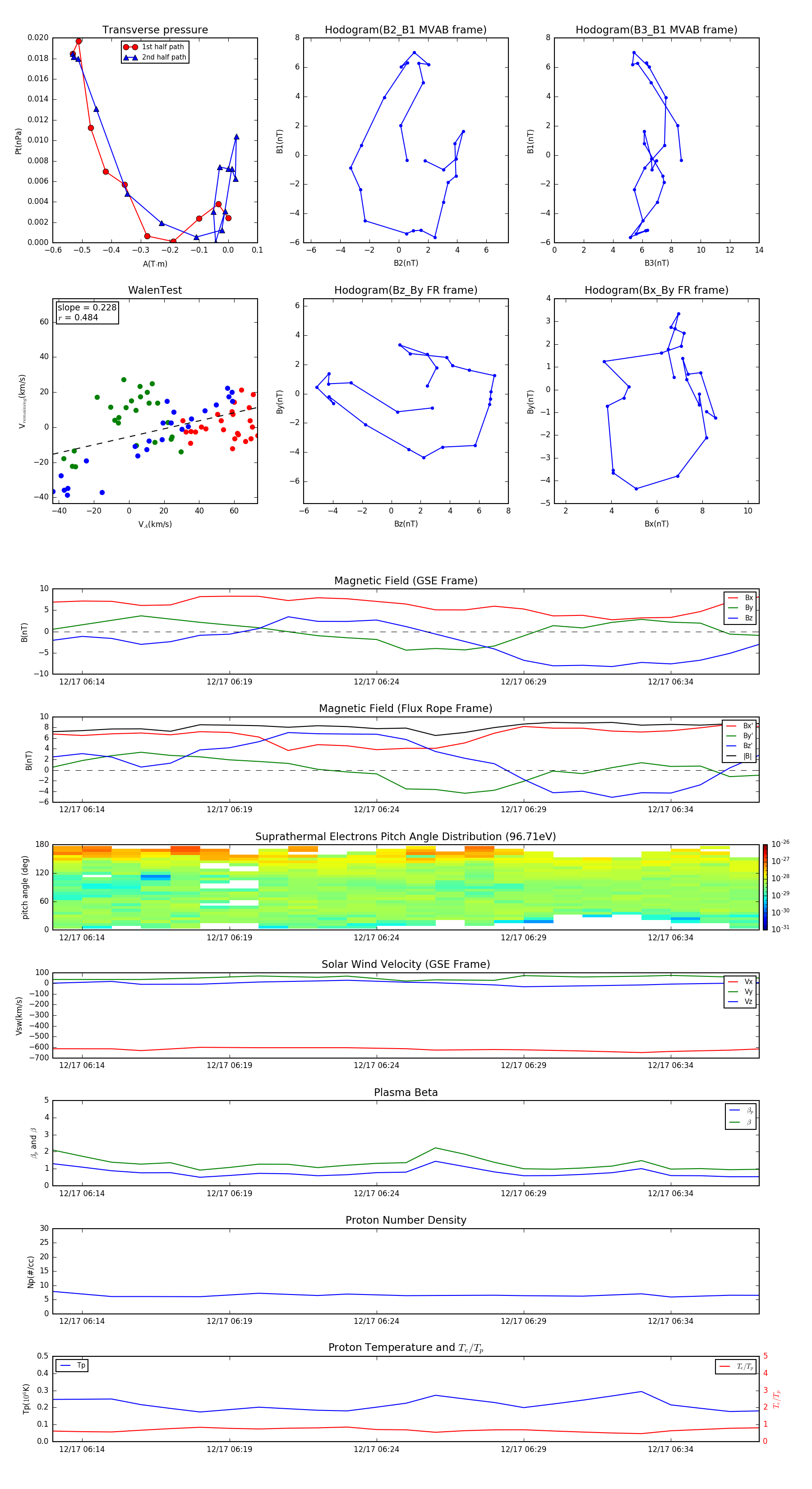
Task: Click the 'Magnetic Field (Flux Rope Frame)' title
Action: [x=406, y=709]
